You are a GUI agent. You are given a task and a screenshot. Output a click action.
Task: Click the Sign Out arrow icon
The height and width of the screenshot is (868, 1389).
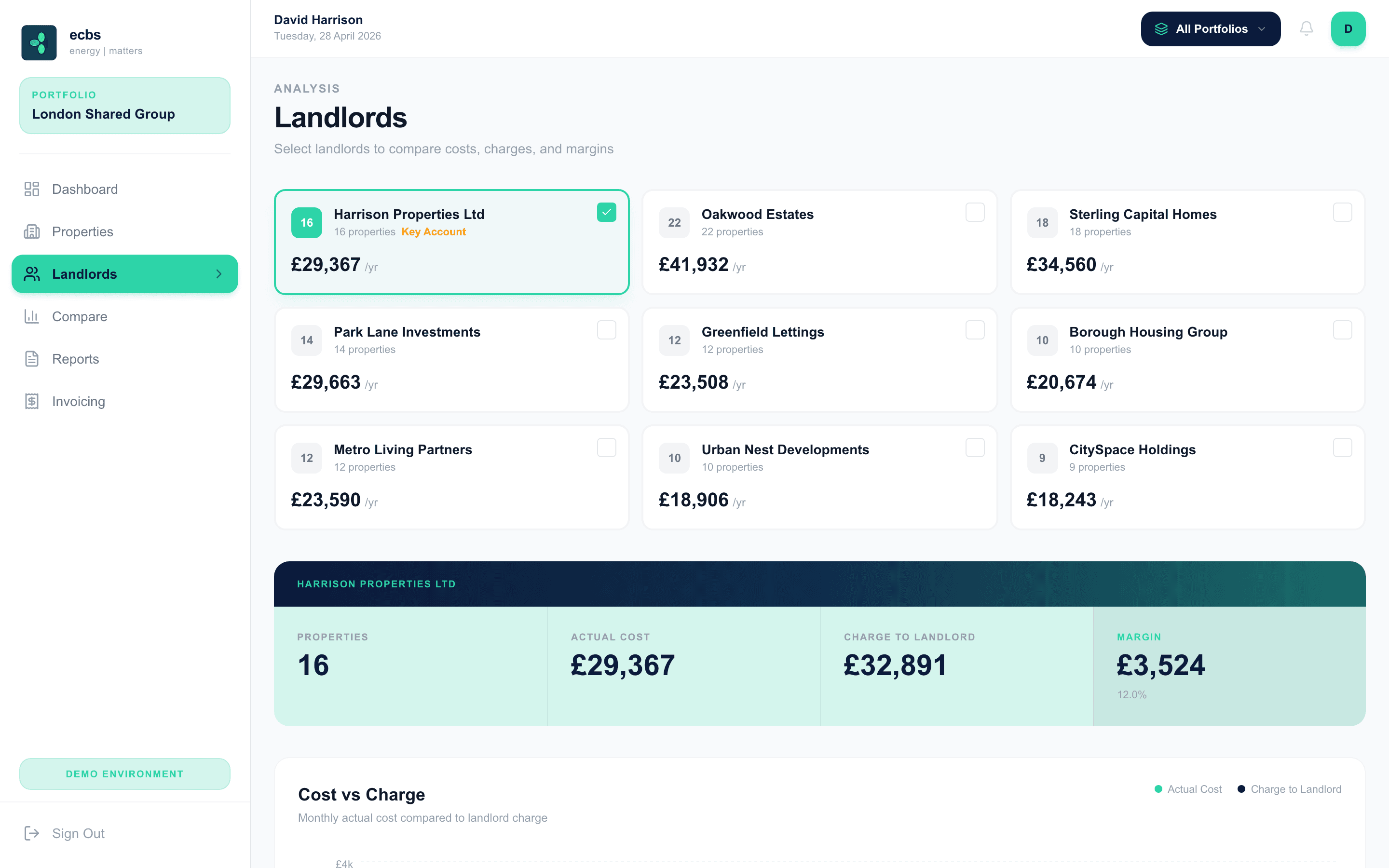(31, 833)
